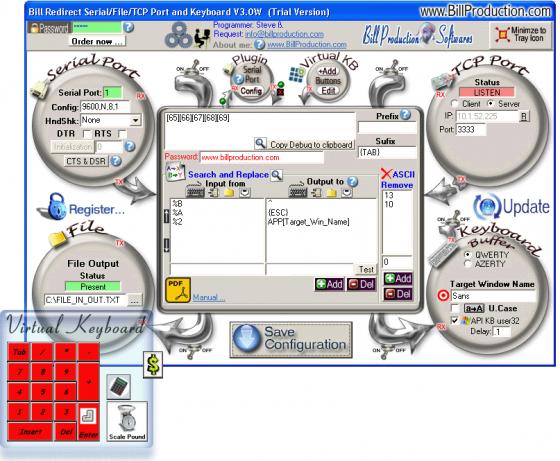Click Minimize to Tray Icon button
The image size is (560, 461).
(x=521, y=35)
